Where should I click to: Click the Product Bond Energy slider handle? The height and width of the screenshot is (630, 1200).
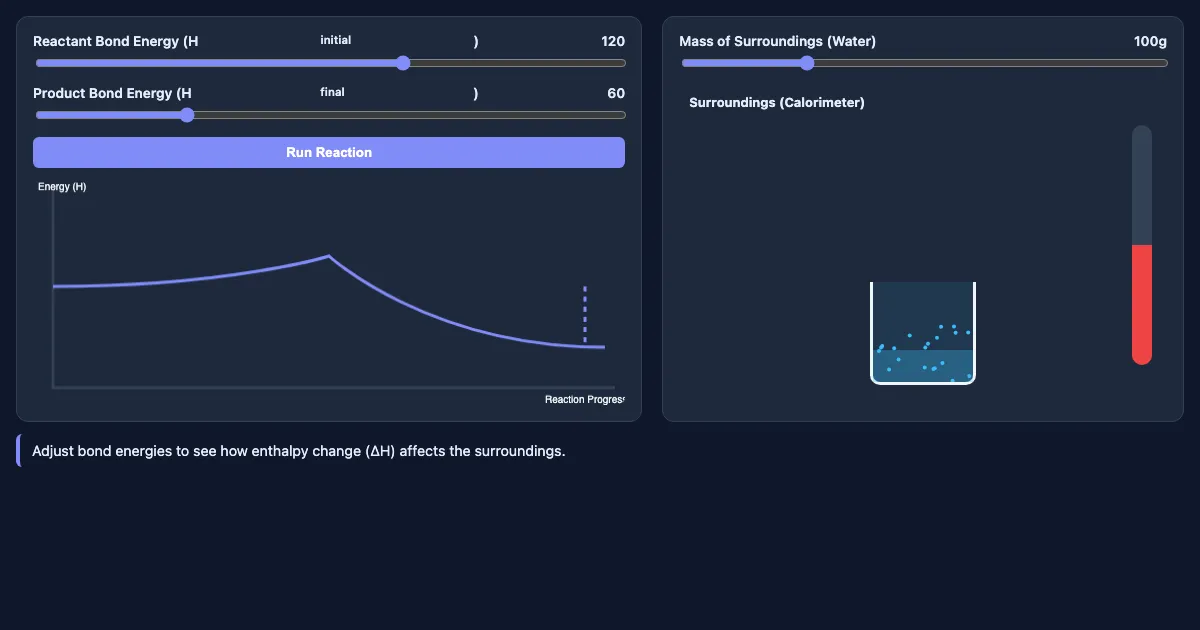pos(187,115)
